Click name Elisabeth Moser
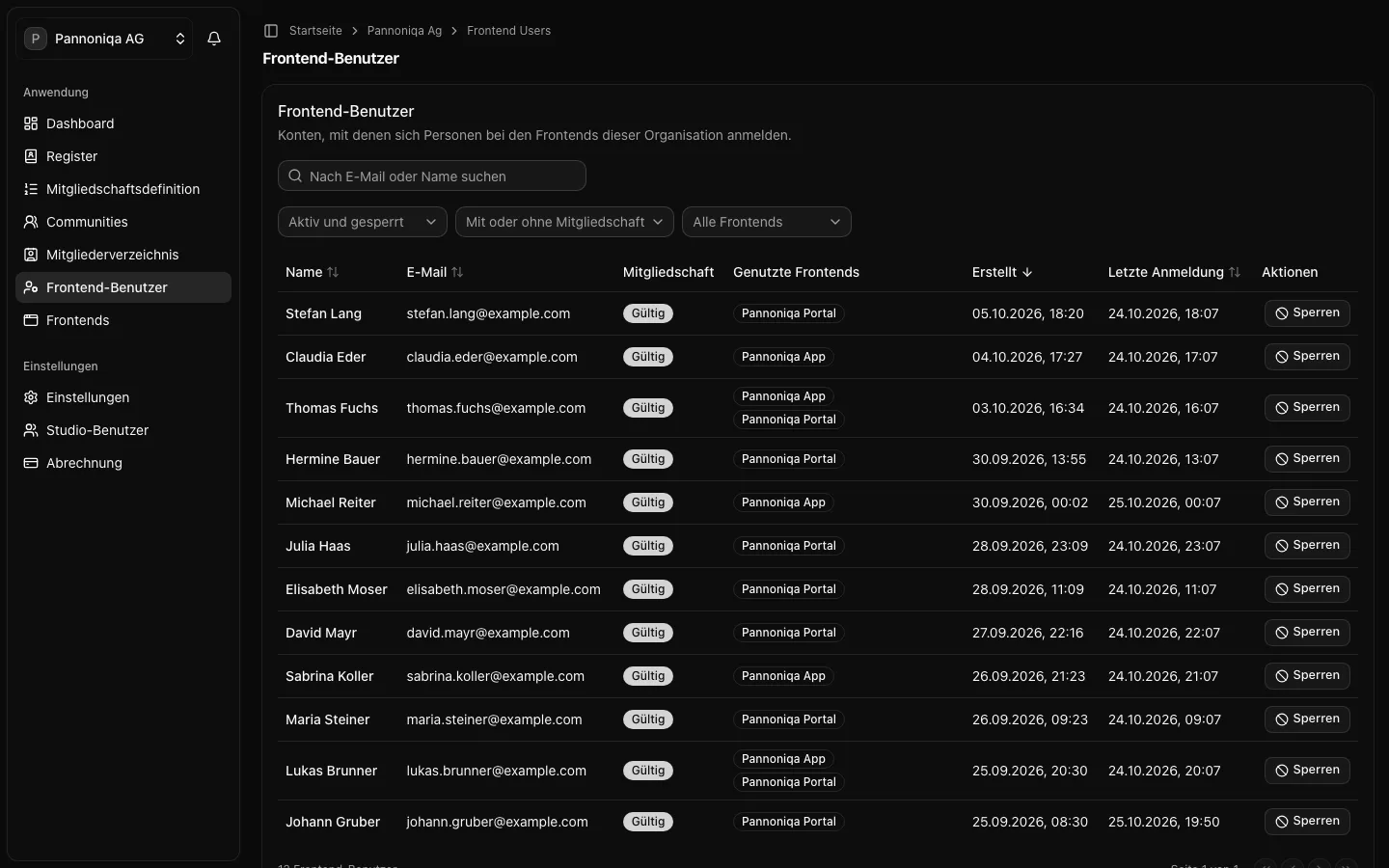 coord(337,589)
